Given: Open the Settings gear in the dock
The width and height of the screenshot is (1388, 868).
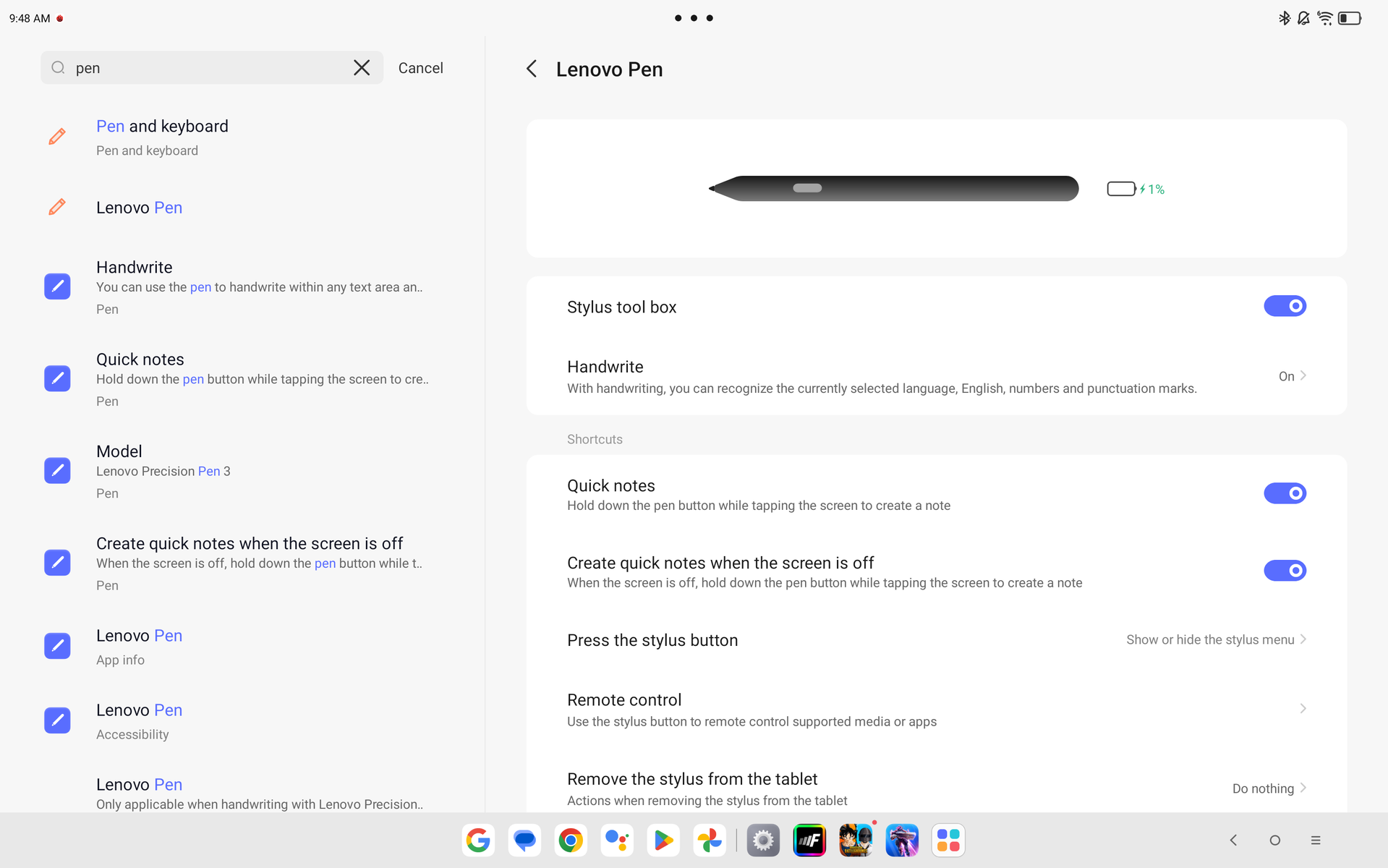Looking at the screenshot, I should pyautogui.click(x=763, y=841).
